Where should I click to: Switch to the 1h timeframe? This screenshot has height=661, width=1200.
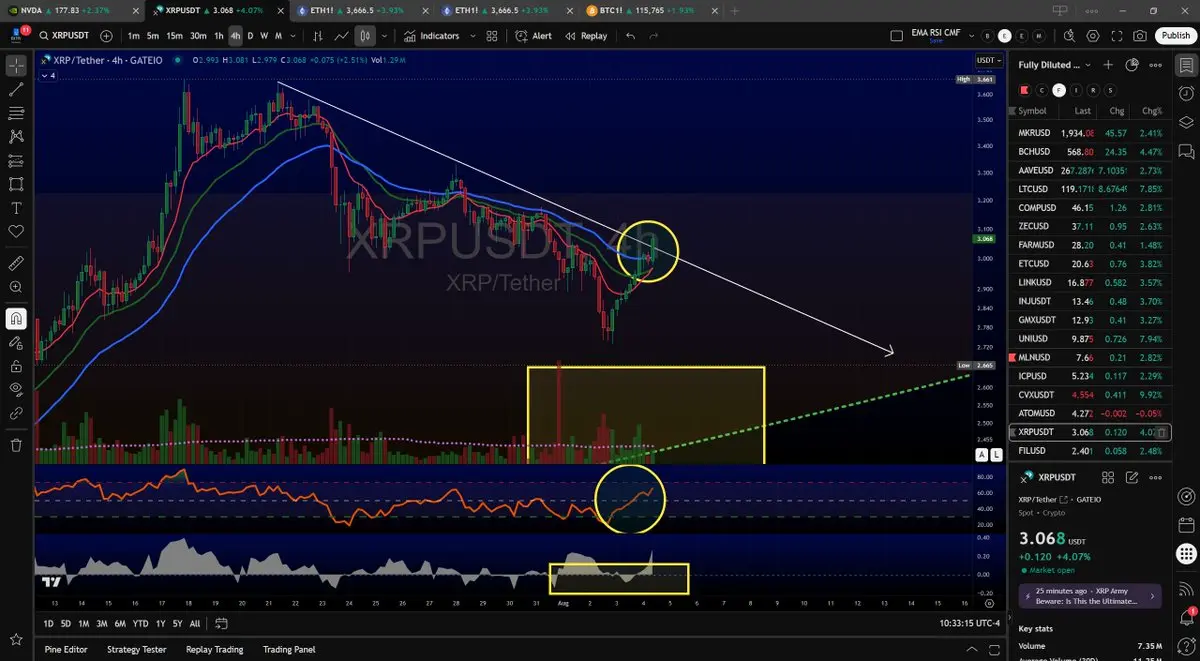(219, 36)
